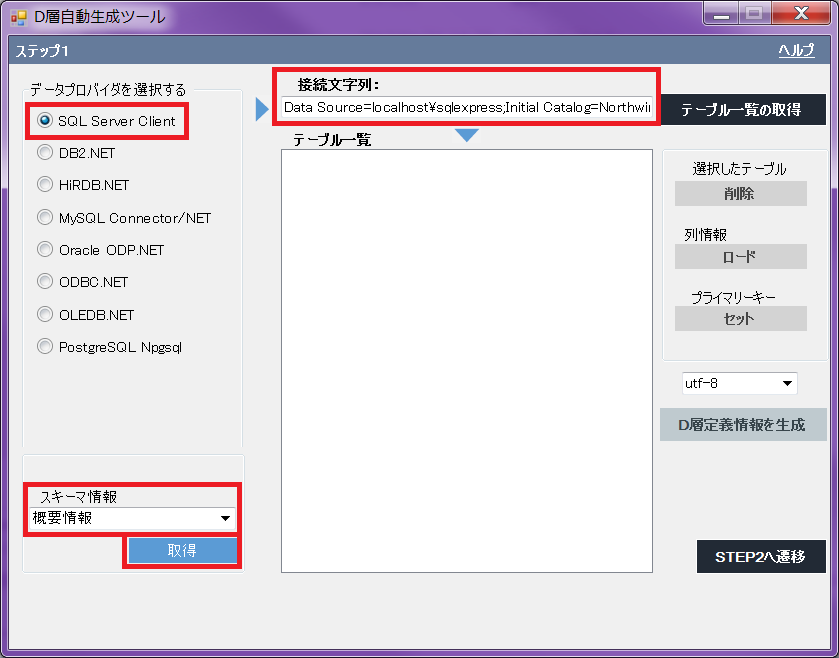The height and width of the screenshot is (658, 839).
Task: Click the 取得 button
Action: coord(182,551)
